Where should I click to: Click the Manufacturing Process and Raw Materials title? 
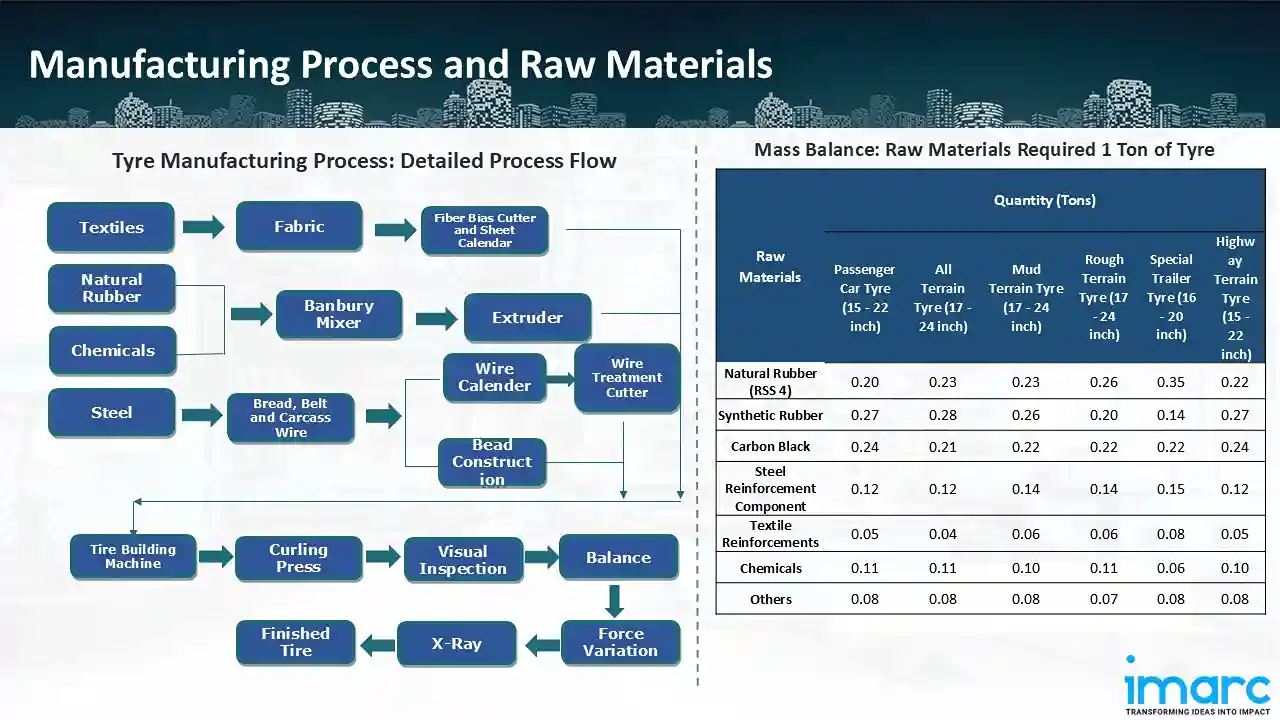400,64
